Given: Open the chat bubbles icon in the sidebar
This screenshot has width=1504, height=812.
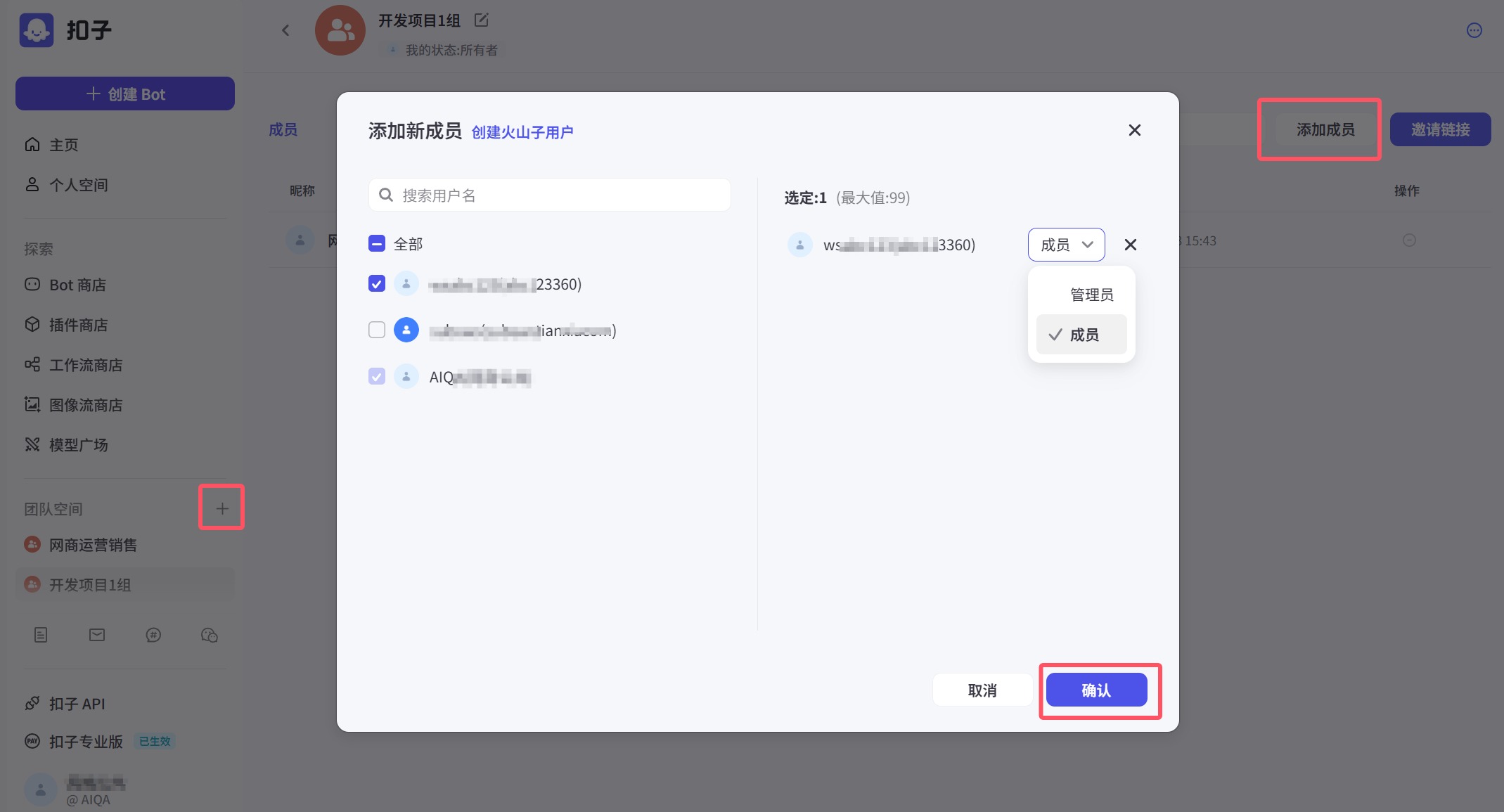Looking at the screenshot, I should [x=210, y=635].
